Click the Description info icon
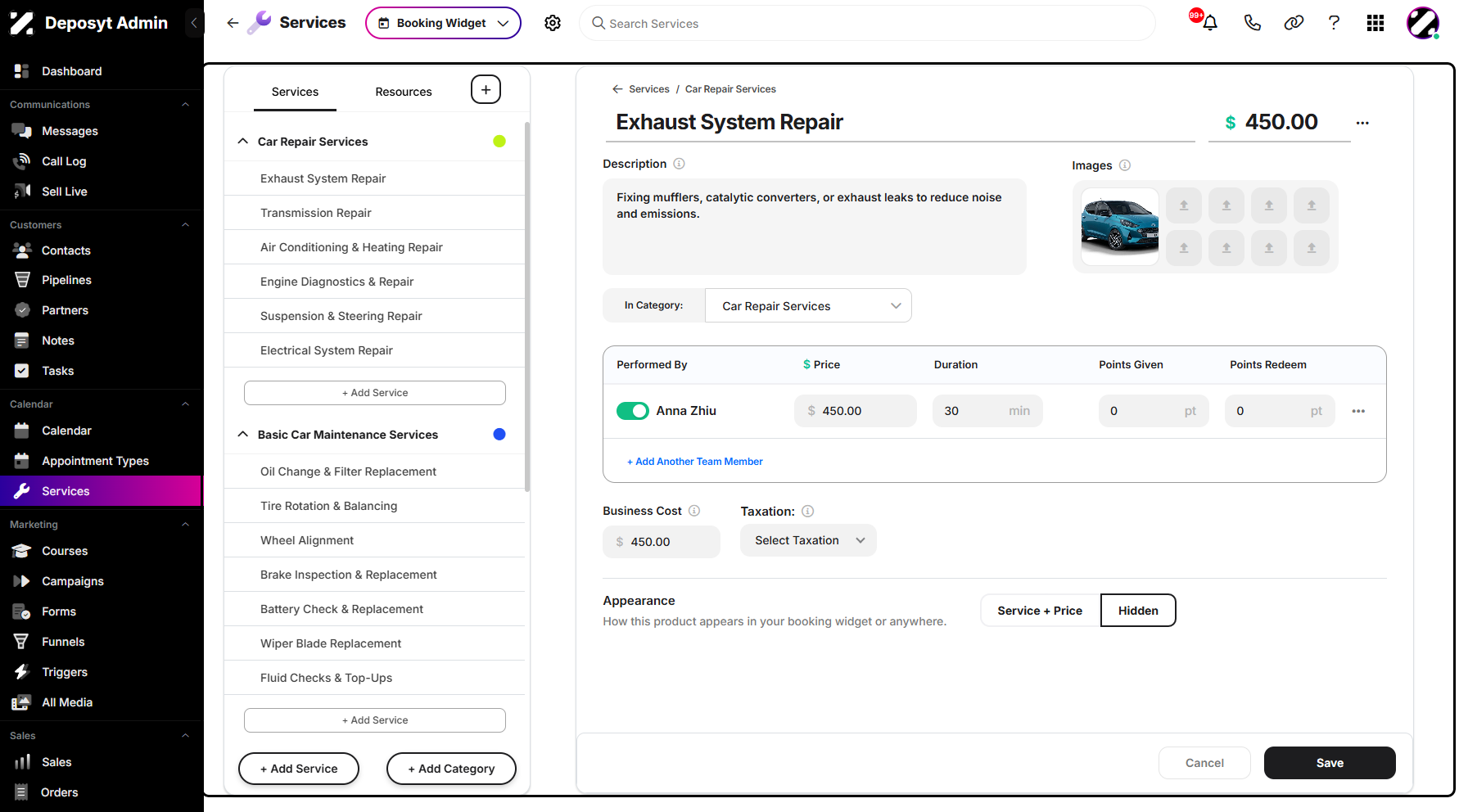 tap(679, 164)
